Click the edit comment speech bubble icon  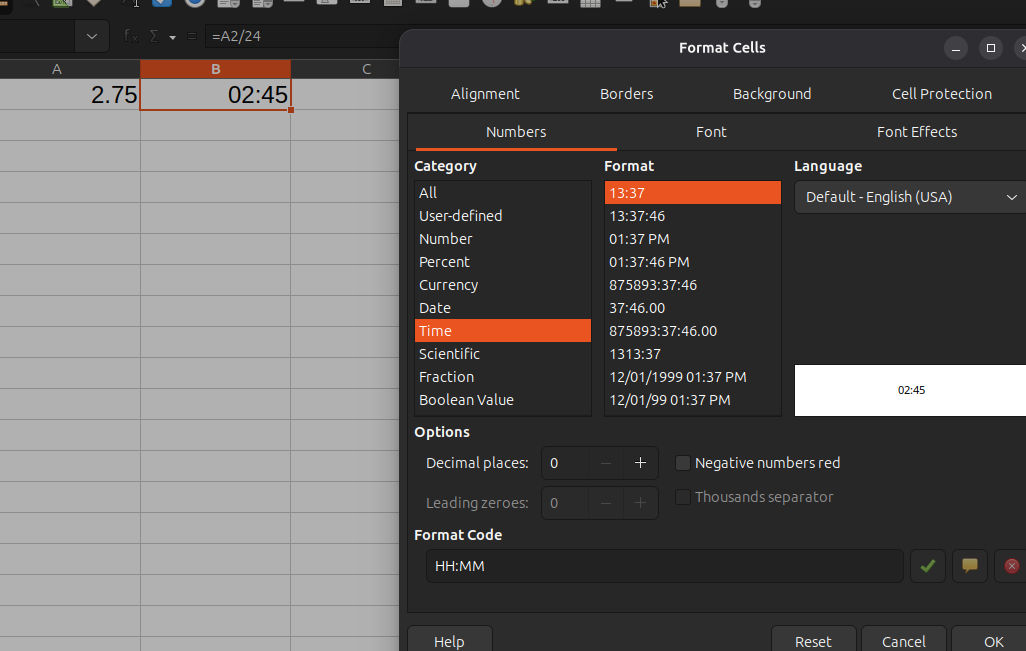[x=969, y=566]
